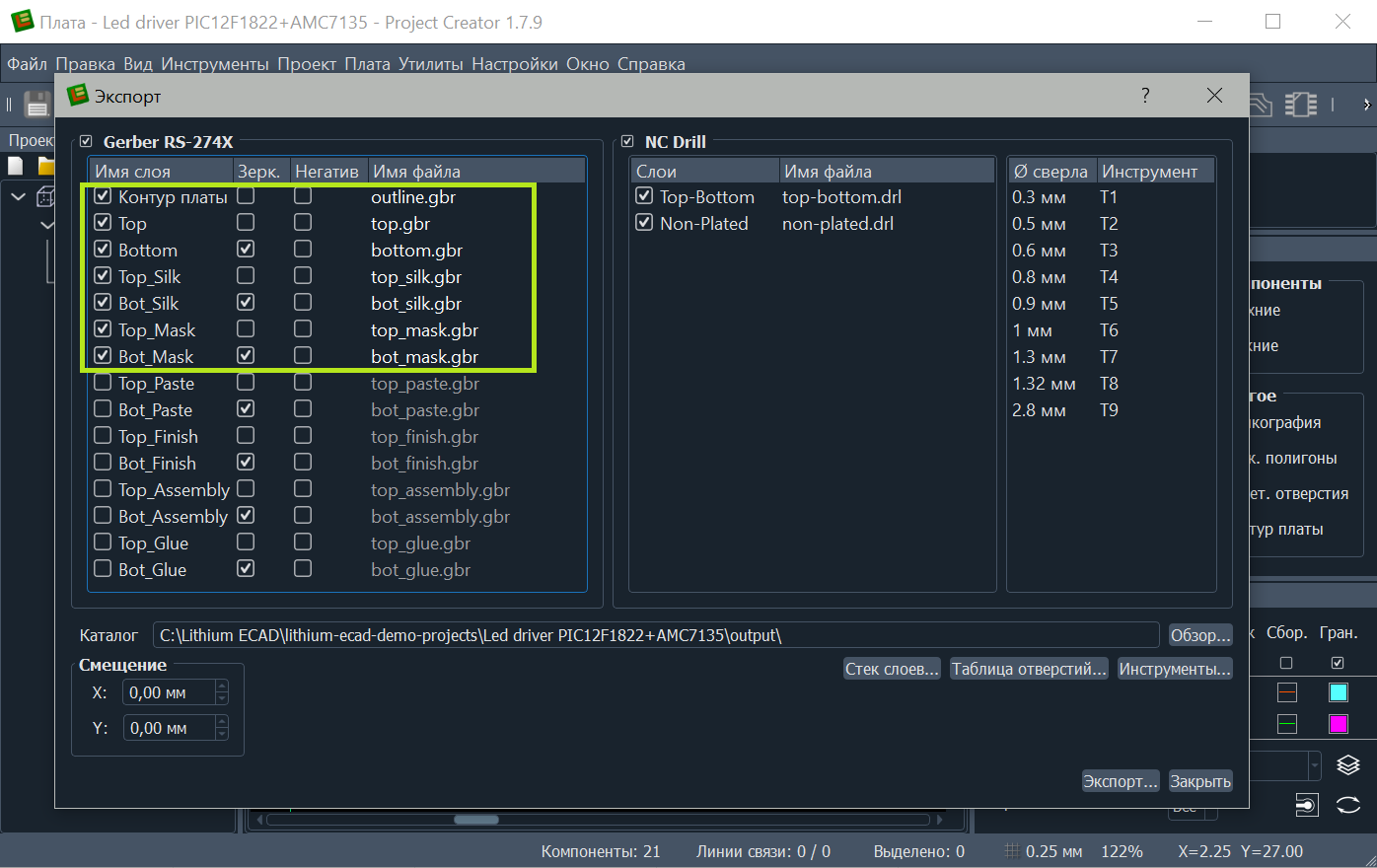
Task: Open the Утилиты menu
Action: pos(430,64)
